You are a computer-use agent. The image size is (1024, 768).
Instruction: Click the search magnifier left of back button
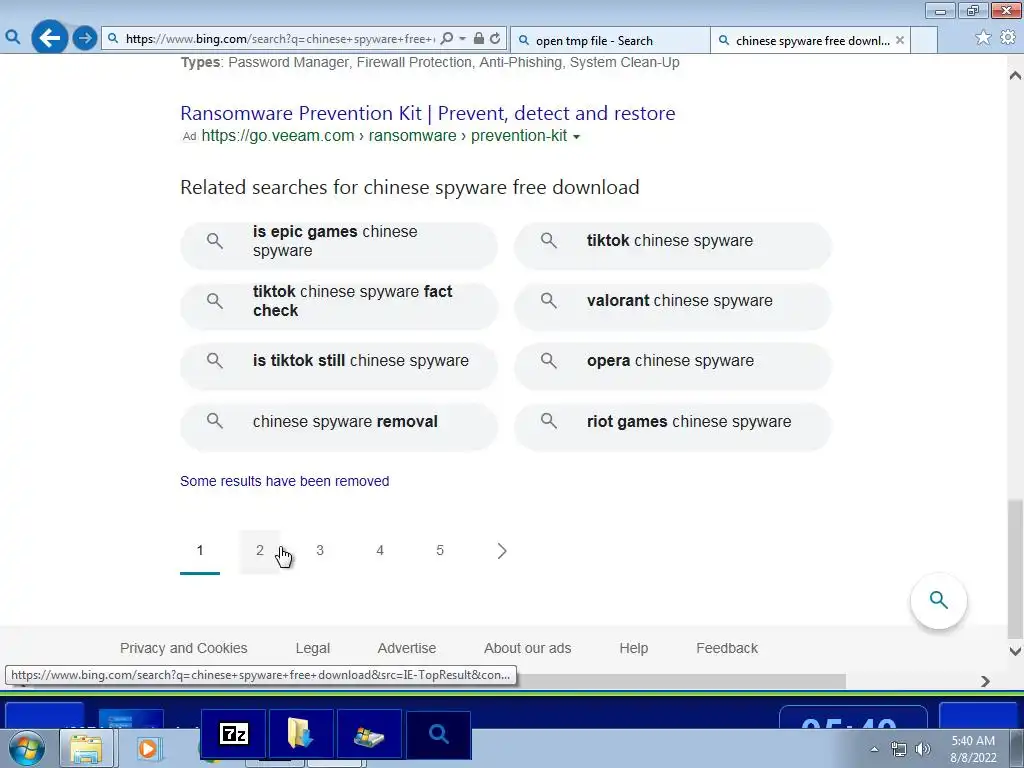pos(12,39)
